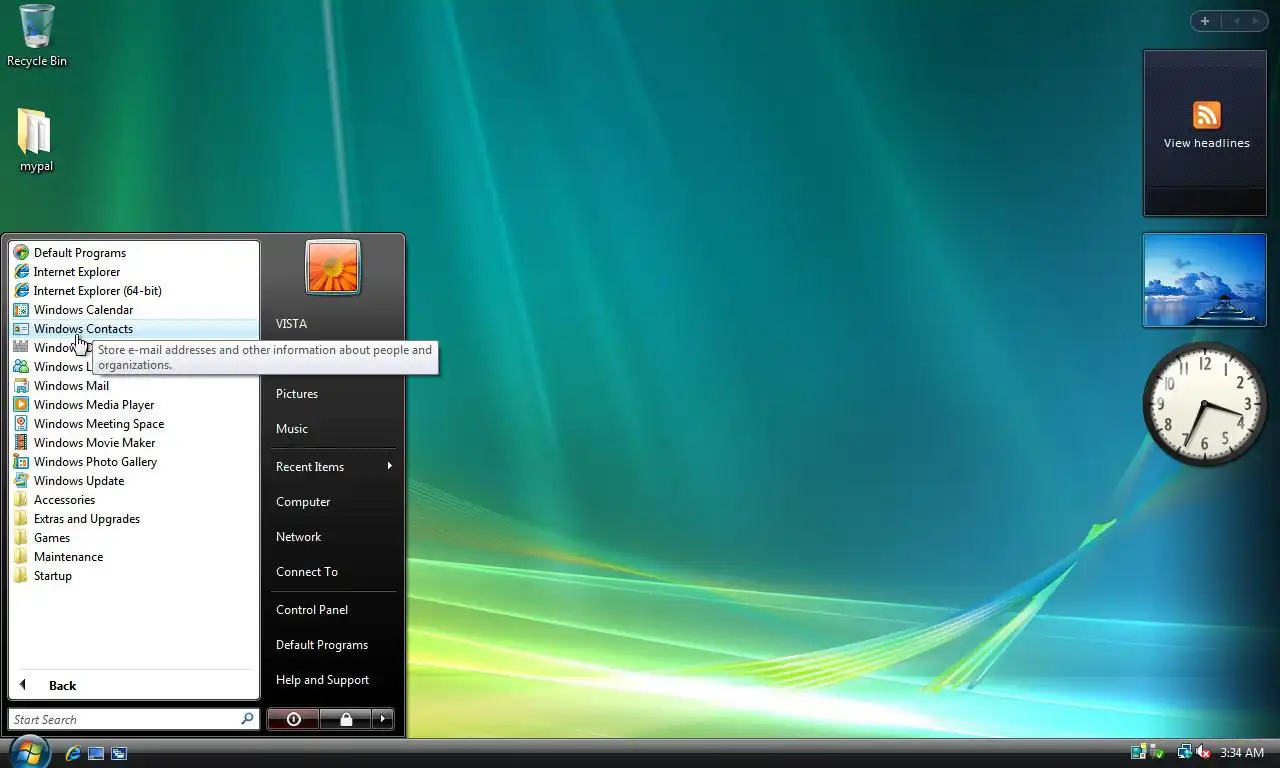Screen dimensions: 1280x768
Task: Click the Windows Mail envelope icon
Action: (x=21, y=386)
